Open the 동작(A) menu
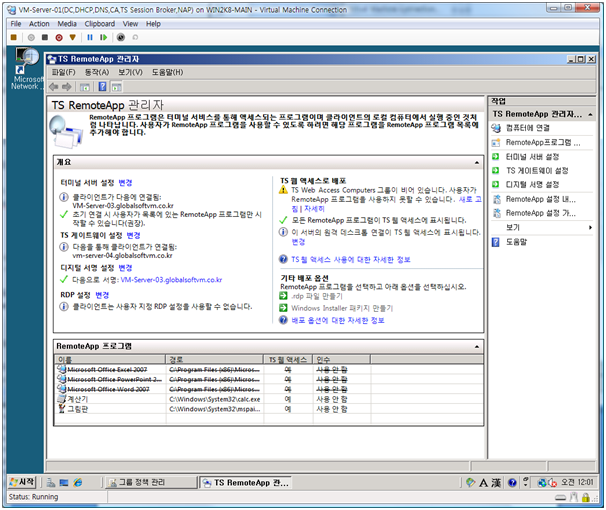Viewport: 606px width, 510px height. 97,72
